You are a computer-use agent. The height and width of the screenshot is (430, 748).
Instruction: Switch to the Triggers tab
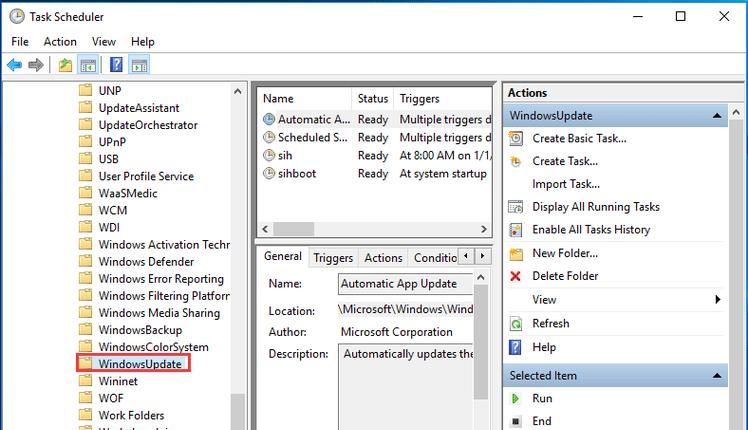coord(333,258)
